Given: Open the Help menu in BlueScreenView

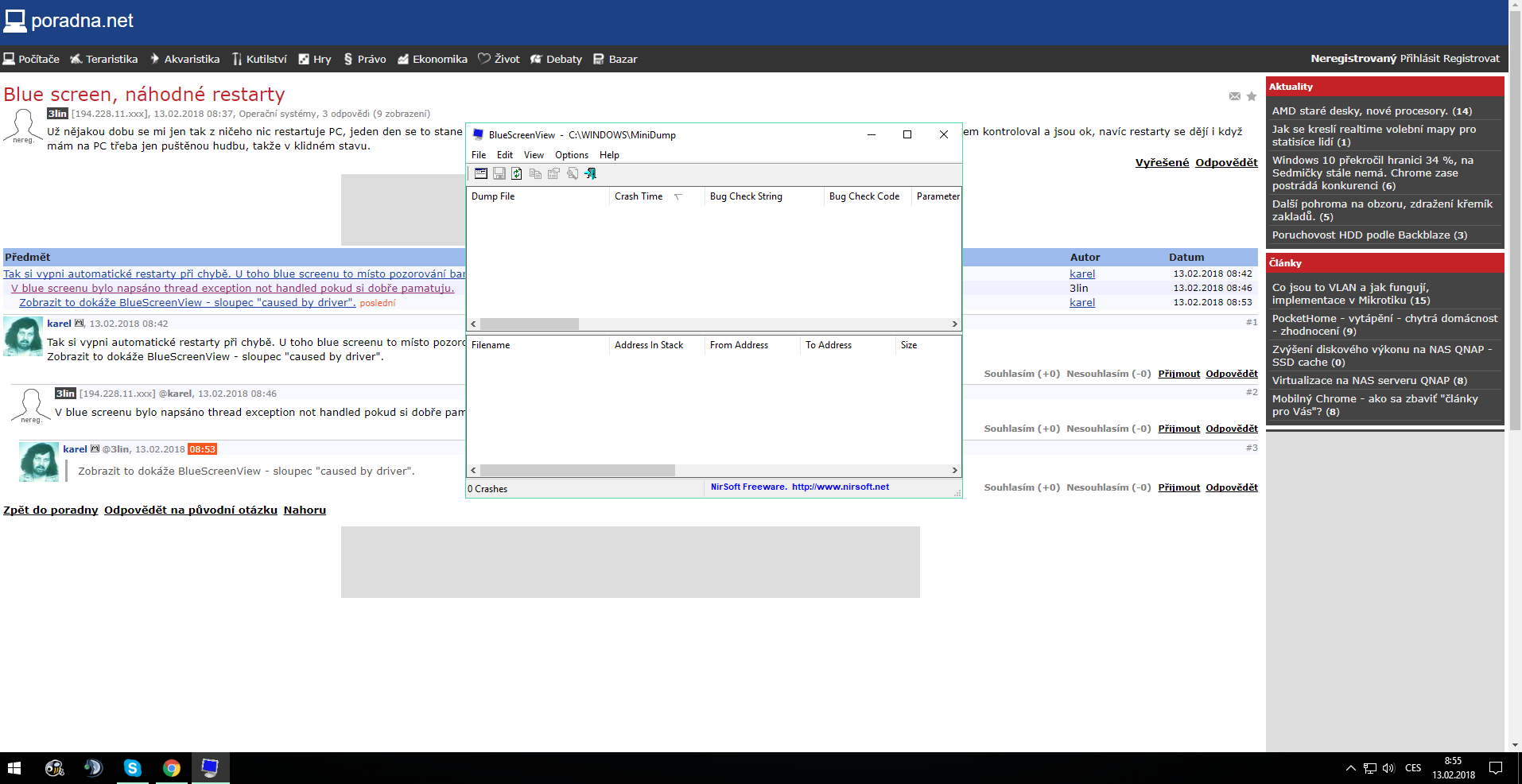Looking at the screenshot, I should pos(609,155).
